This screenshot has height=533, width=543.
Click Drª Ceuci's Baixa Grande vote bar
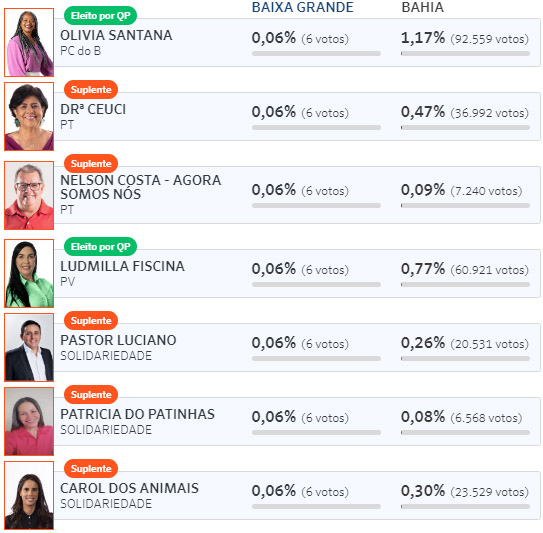(317, 127)
